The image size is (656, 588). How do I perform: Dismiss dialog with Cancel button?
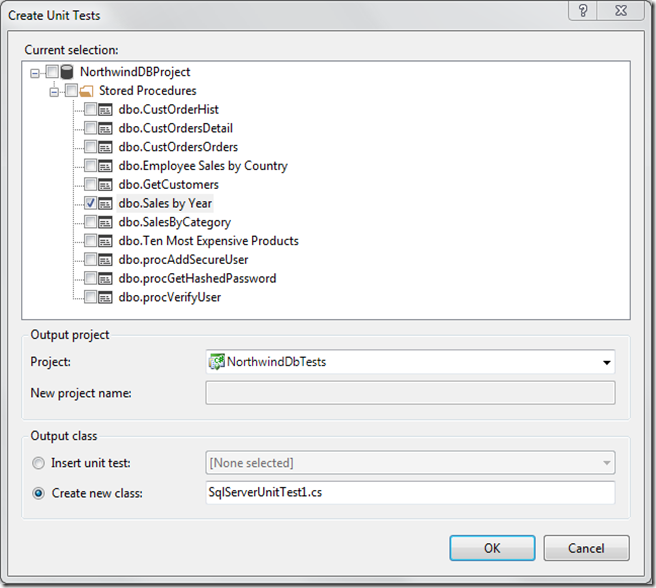click(x=587, y=548)
